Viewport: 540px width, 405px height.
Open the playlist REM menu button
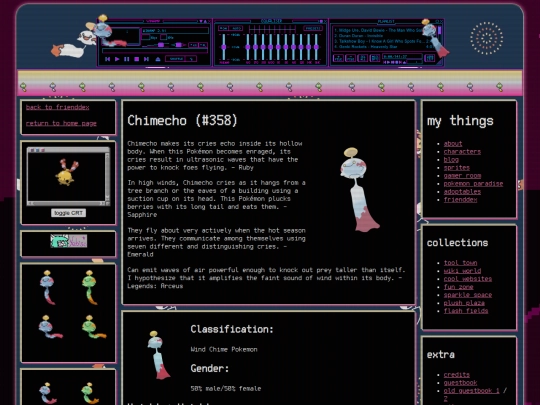351,58
